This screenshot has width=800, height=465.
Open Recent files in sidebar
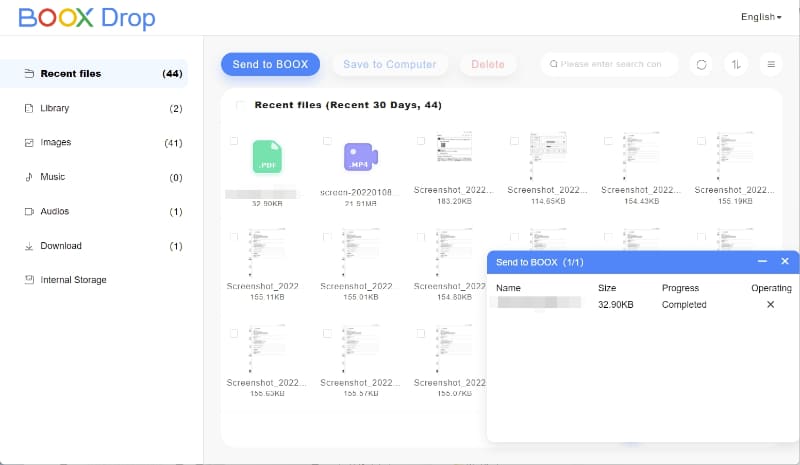point(94,74)
